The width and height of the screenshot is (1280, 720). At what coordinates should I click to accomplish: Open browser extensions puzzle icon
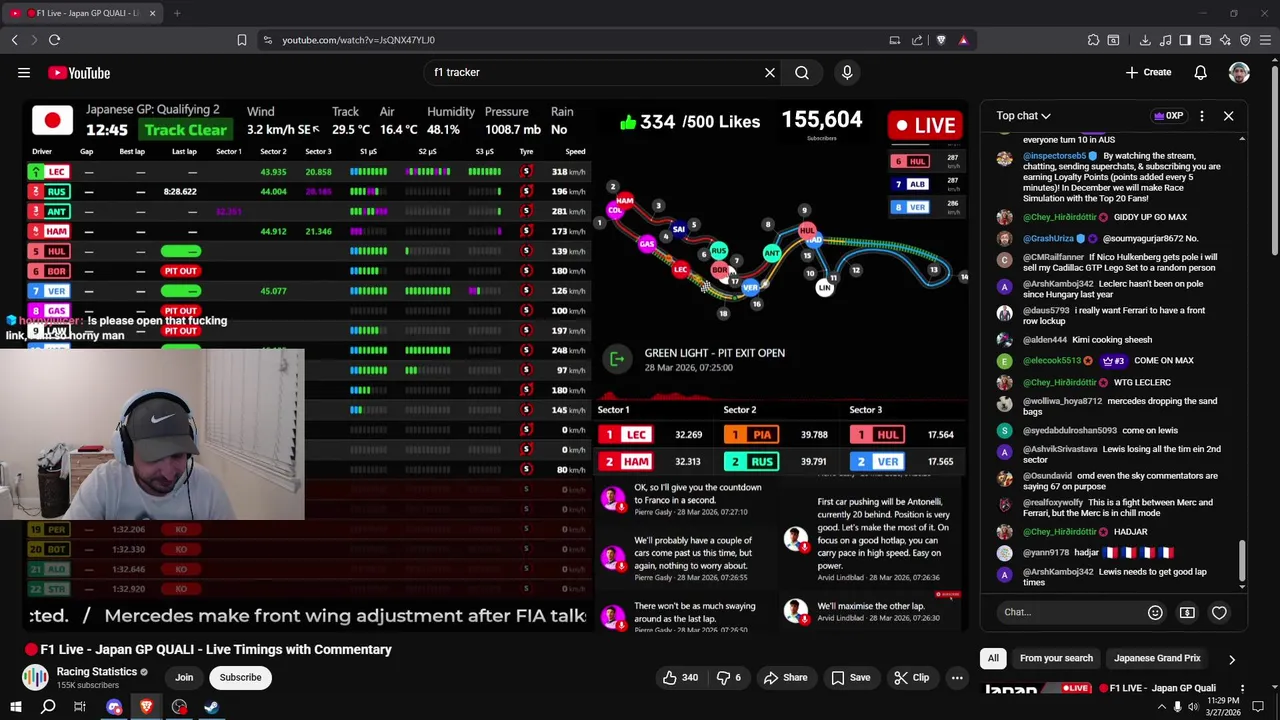coord(1093,40)
